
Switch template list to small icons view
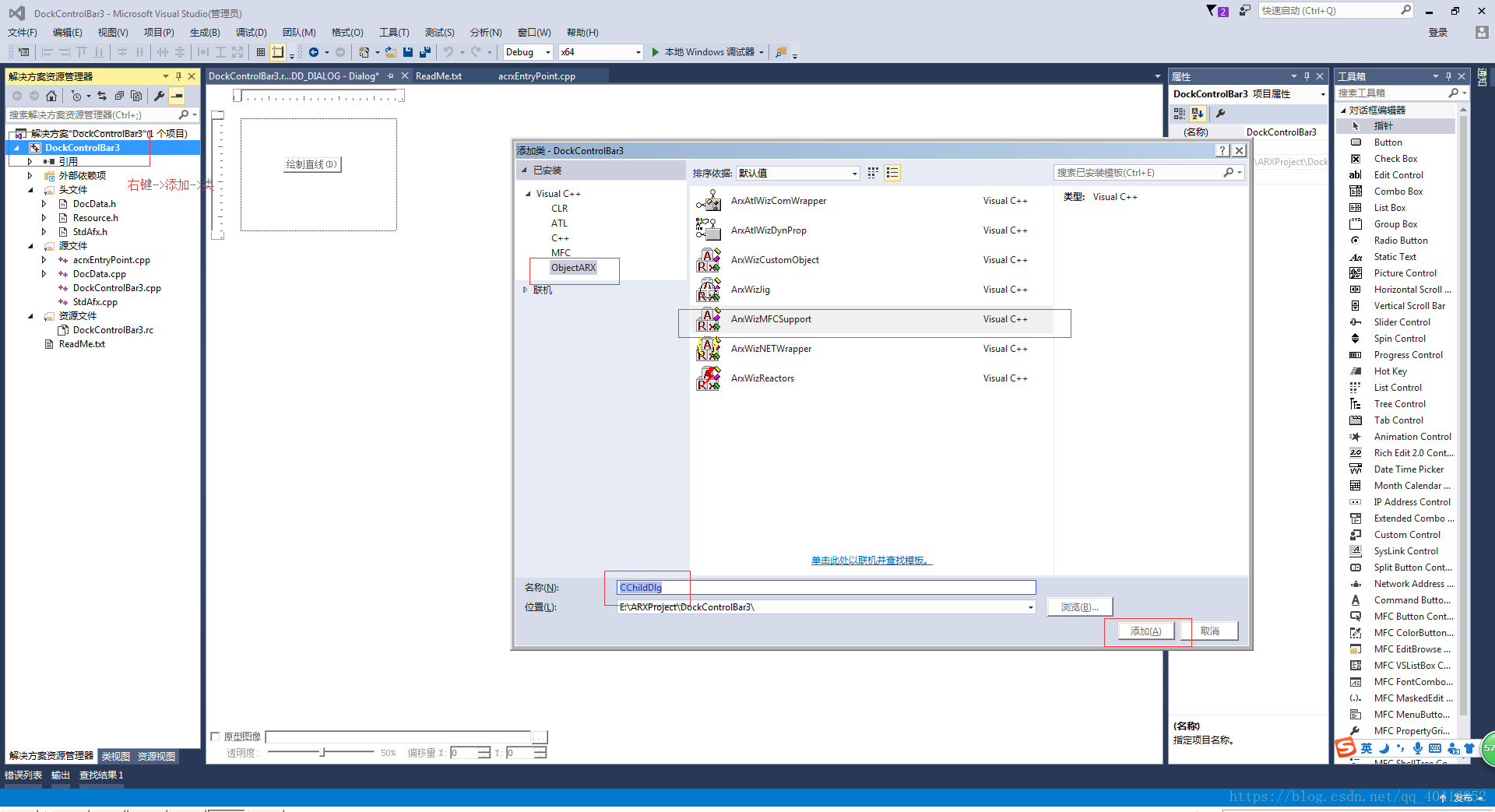(873, 173)
